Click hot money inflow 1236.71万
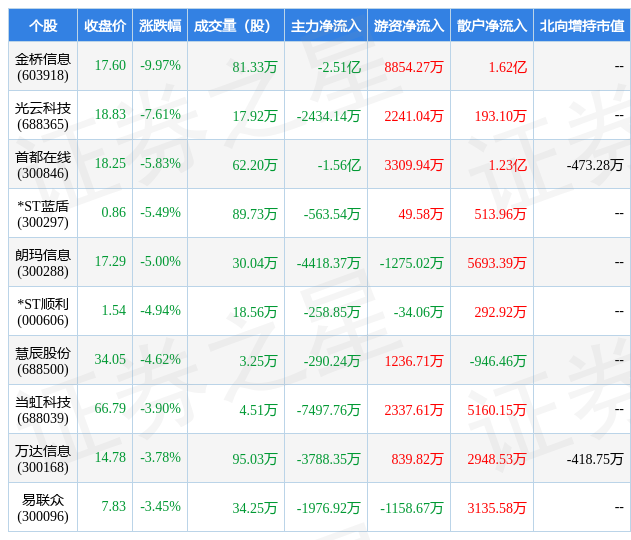Image resolution: width=631 pixels, height=540 pixels. [x=414, y=361]
